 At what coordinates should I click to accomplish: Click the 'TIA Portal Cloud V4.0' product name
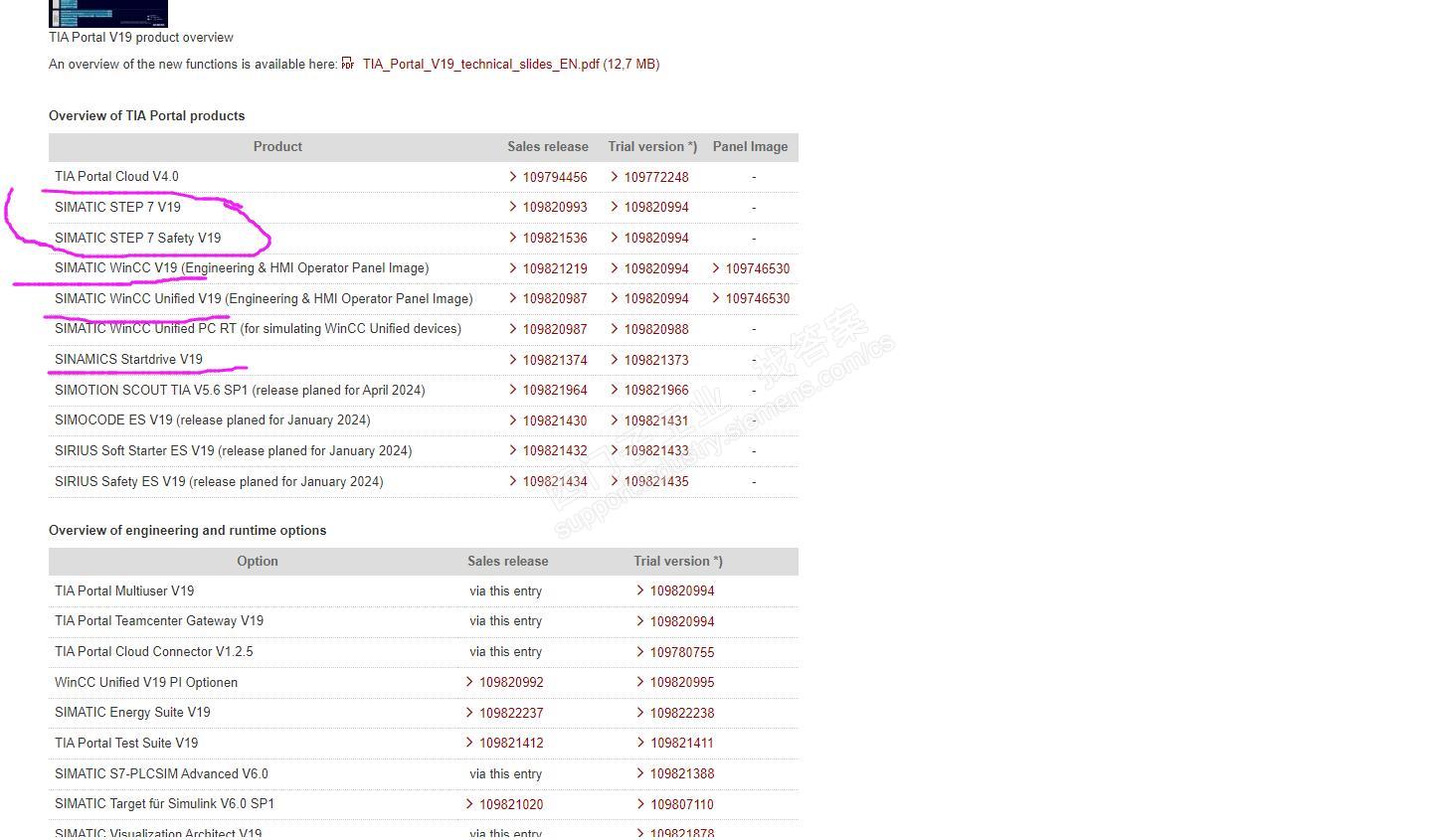pyautogui.click(x=116, y=176)
